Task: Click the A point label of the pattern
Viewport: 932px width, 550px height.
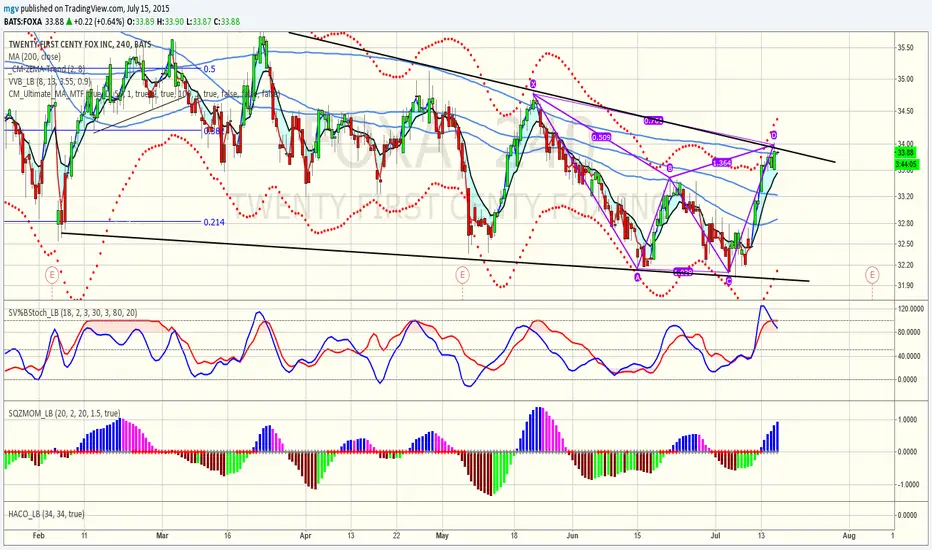Action: [x=638, y=278]
